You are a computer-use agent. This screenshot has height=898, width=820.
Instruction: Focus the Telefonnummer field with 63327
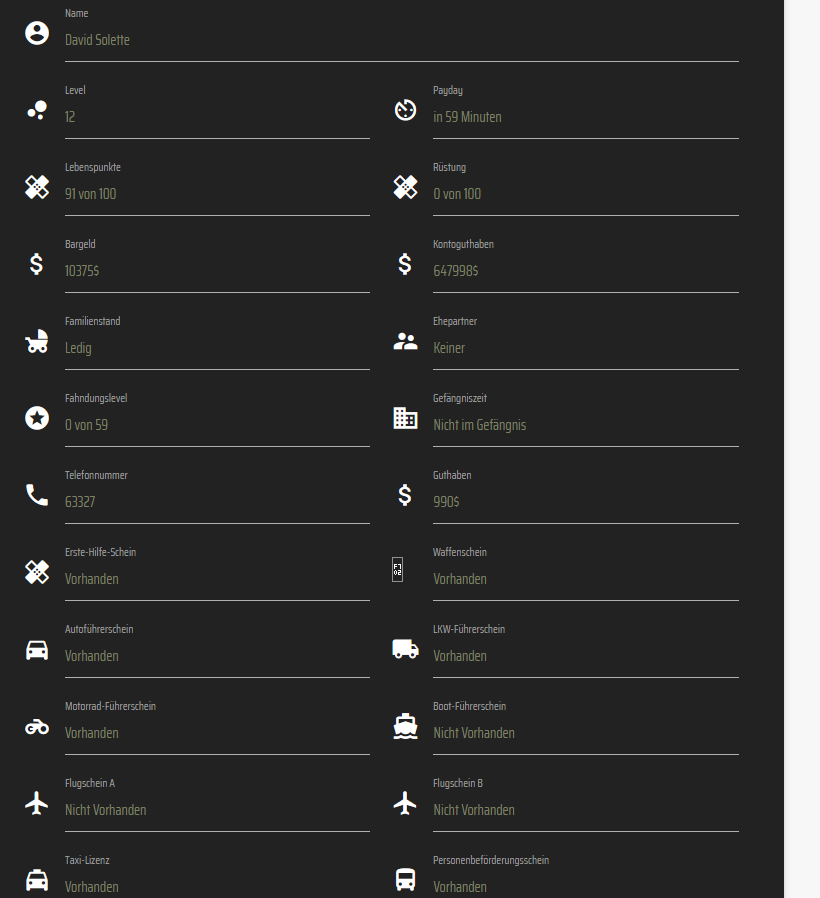point(216,502)
